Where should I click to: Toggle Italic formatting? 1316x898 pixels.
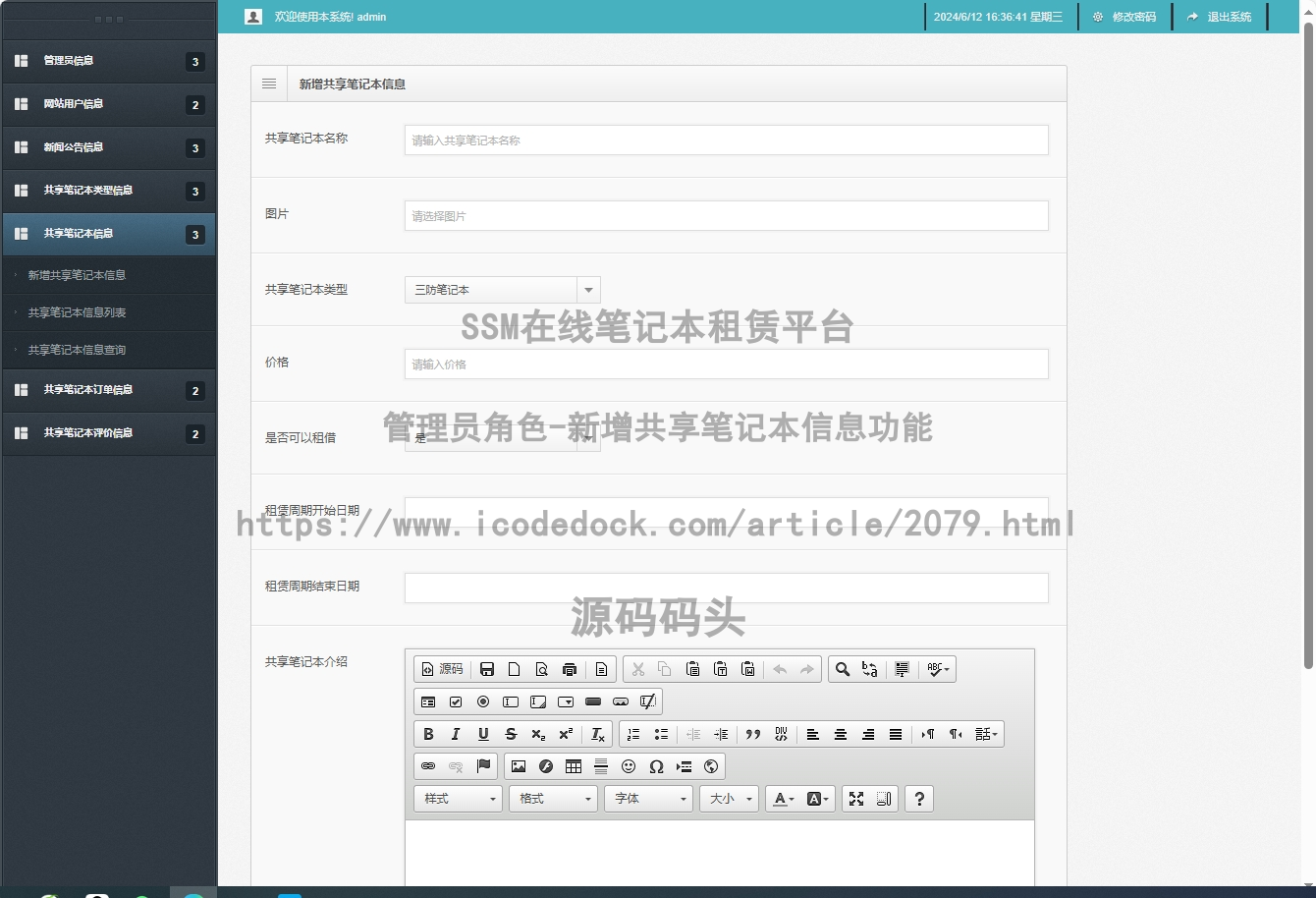pos(456,734)
